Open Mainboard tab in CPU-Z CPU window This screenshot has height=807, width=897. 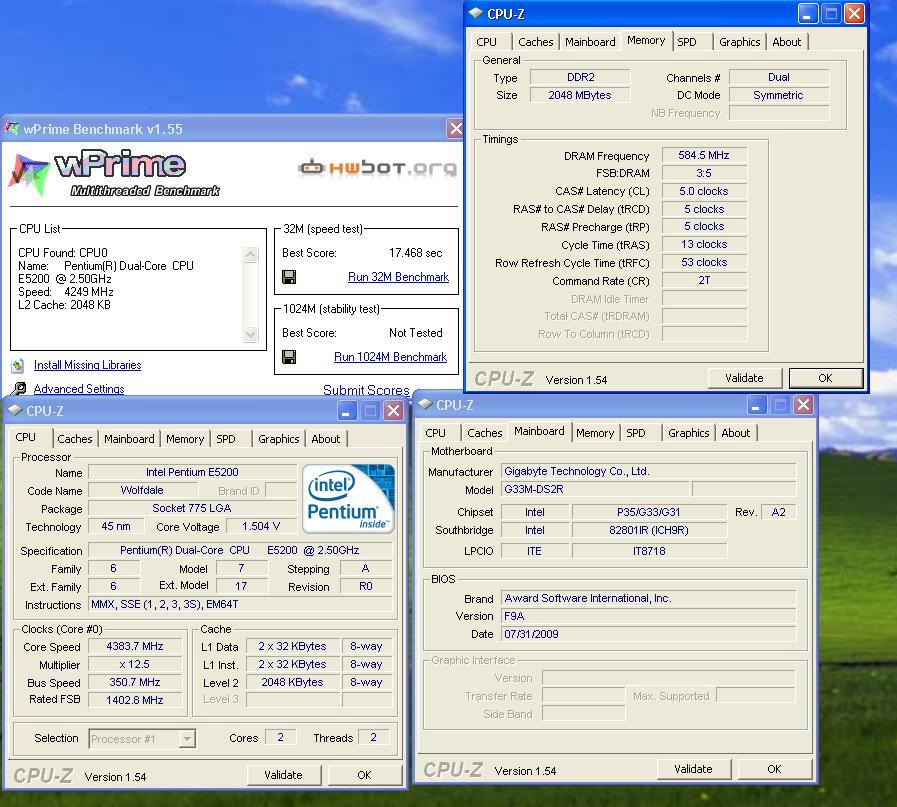[x=129, y=439]
